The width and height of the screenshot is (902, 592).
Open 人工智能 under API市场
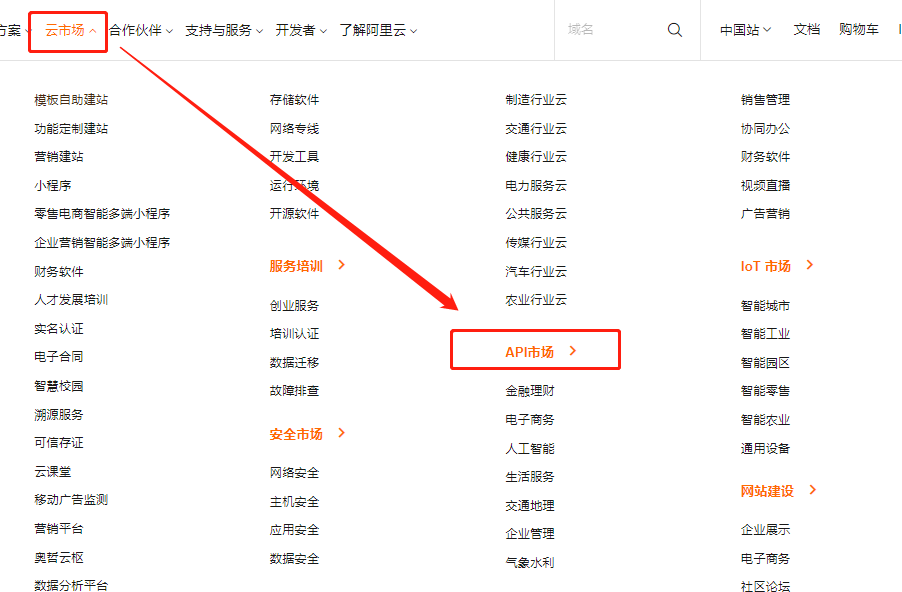(x=530, y=448)
